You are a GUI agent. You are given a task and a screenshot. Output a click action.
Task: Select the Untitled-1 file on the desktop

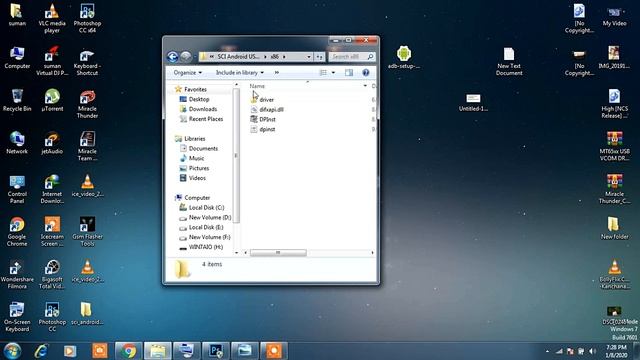pos(473,102)
